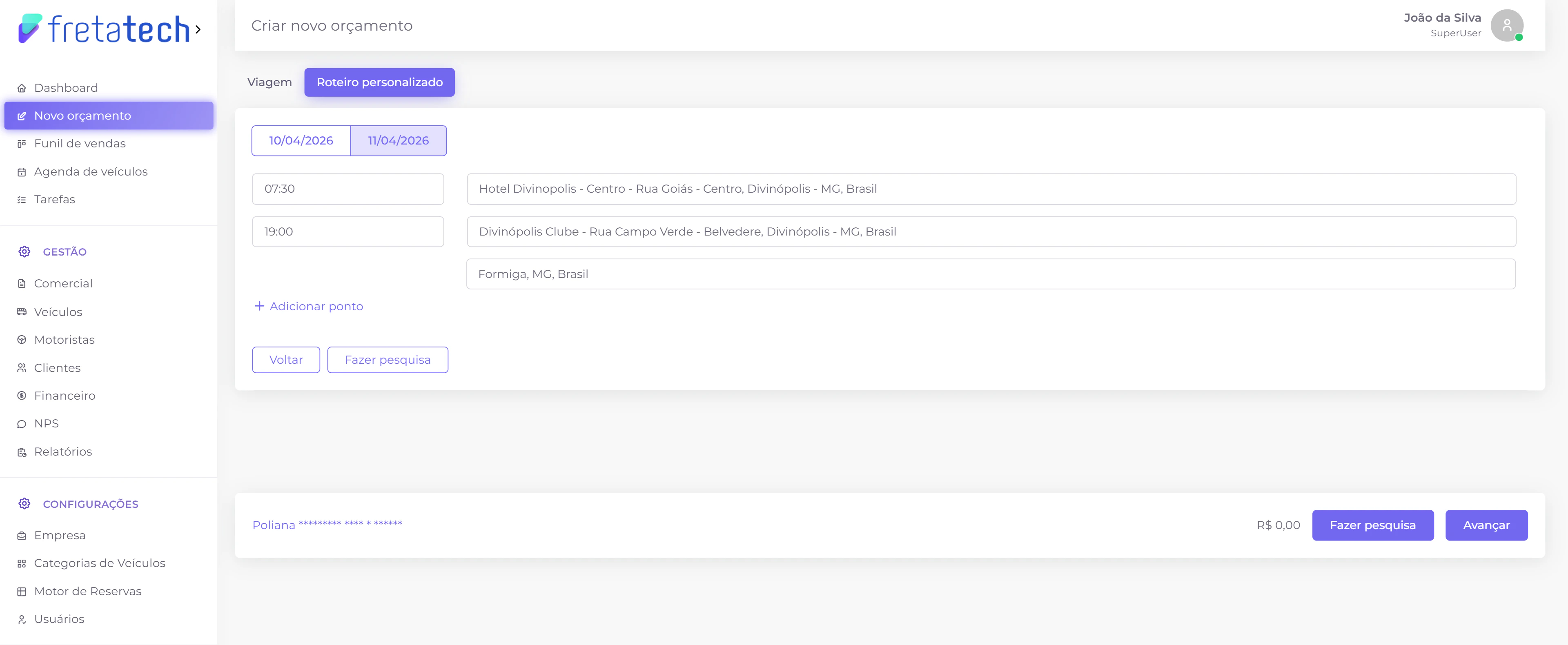This screenshot has height=645, width=1568.
Task: Select the Roteiro personalizado tab
Action: [379, 82]
